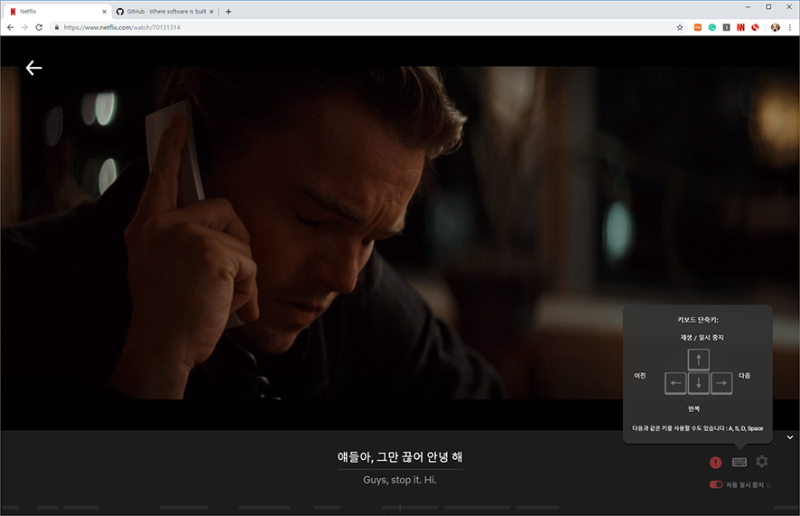Image resolution: width=800 pixels, height=516 pixels.
Task: Maximize the Chrome window
Action: coord(768,7)
